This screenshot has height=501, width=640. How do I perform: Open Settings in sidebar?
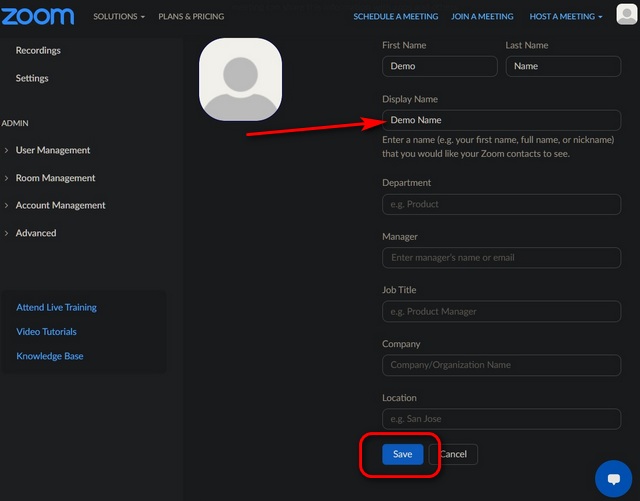pyautogui.click(x=32, y=78)
